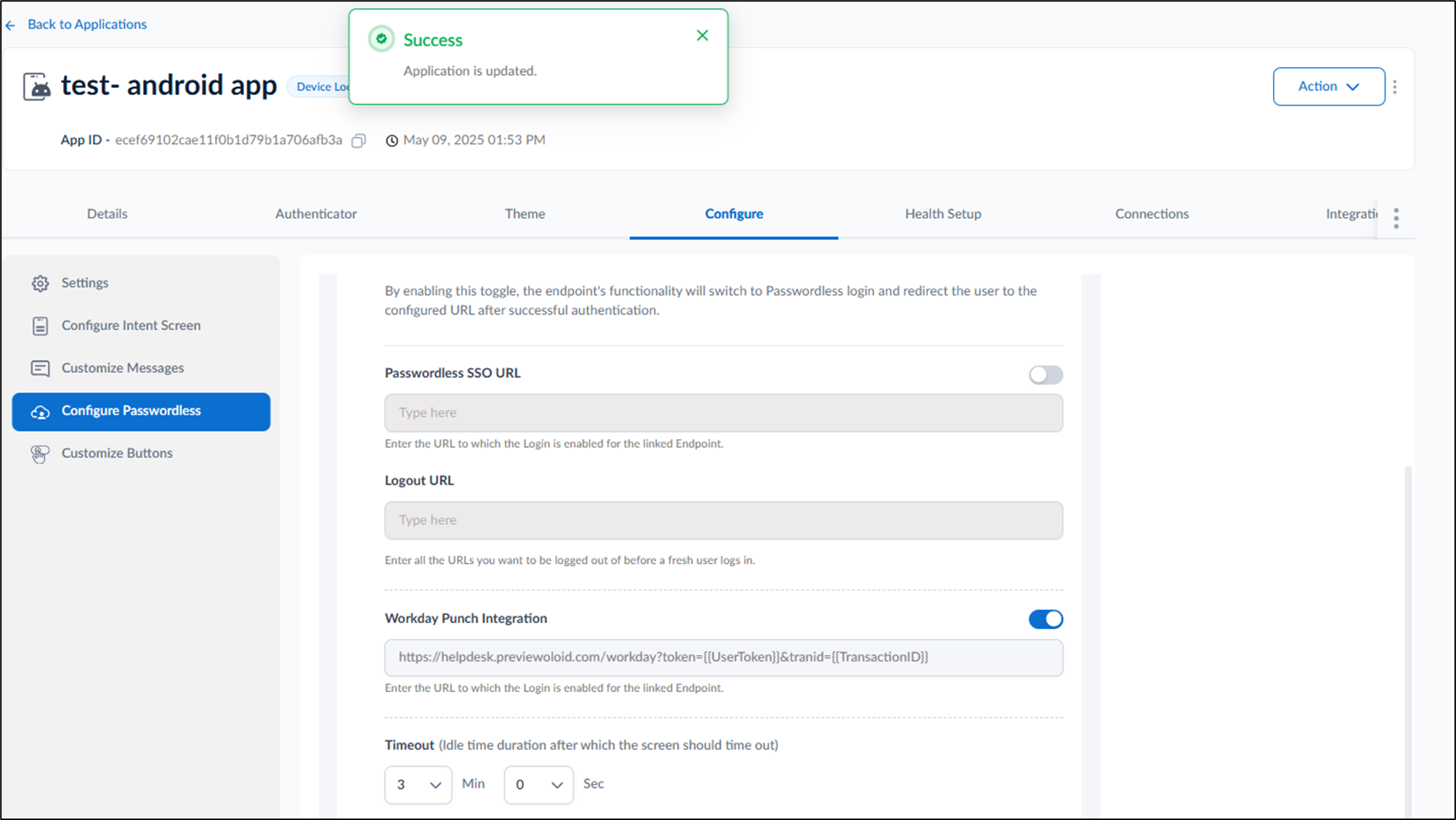Focus the Passwordless SSO URL field
Image resolution: width=1456 pixels, height=820 pixels.
tap(724, 413)
